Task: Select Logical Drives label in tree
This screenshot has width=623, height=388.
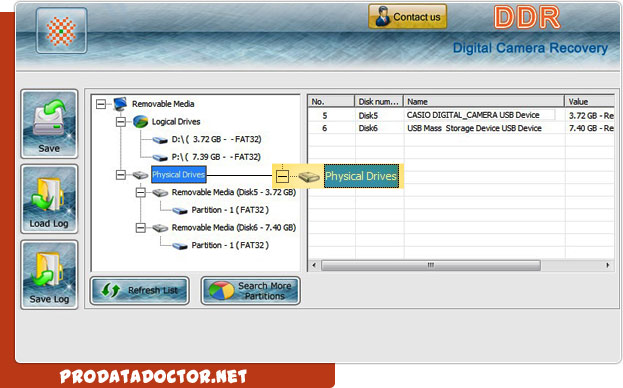Action: click(x=176, y=122)
